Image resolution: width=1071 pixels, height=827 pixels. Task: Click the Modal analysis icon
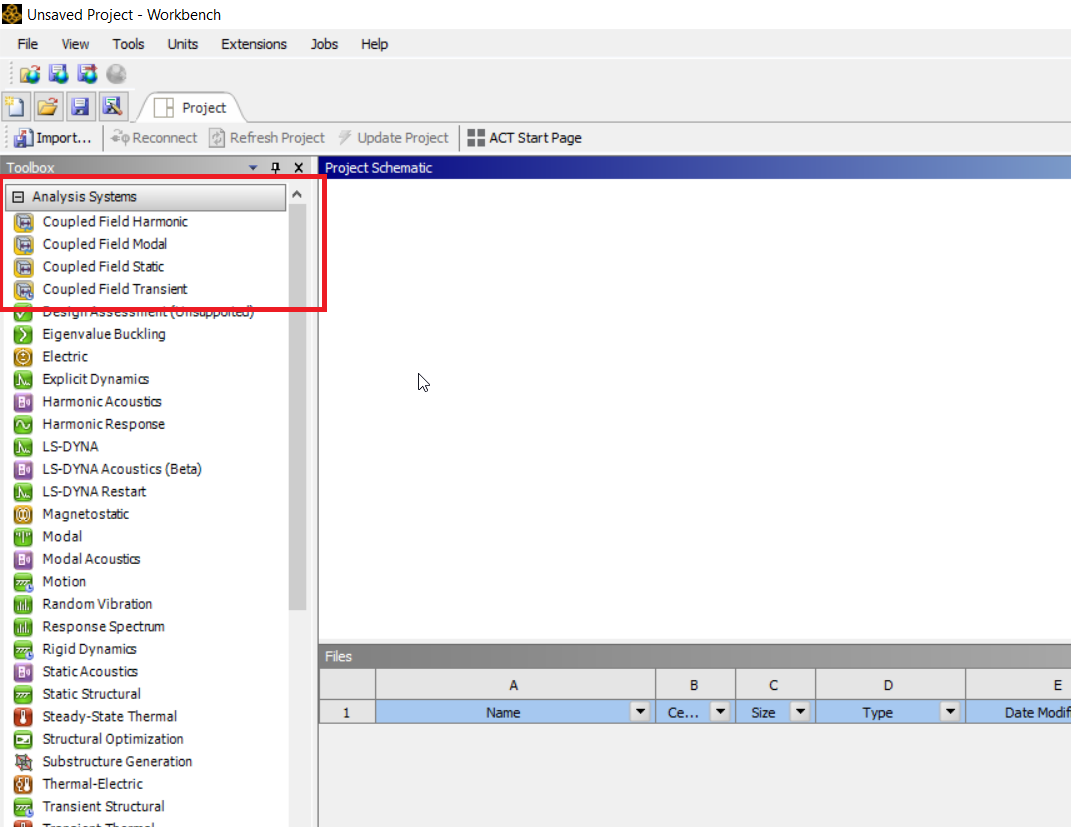(x=23, y=537)
